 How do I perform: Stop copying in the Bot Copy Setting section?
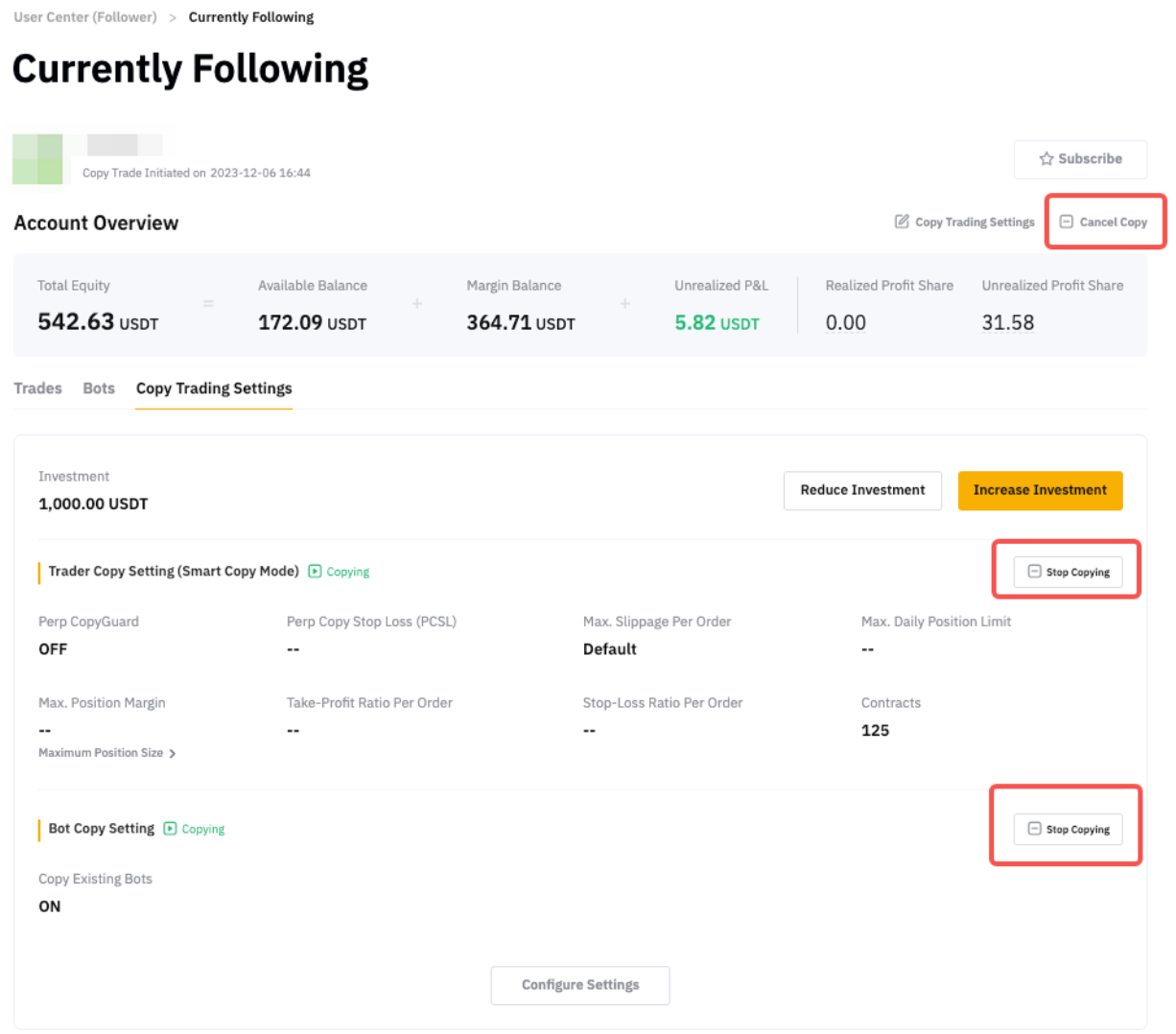pos(1068,830)
